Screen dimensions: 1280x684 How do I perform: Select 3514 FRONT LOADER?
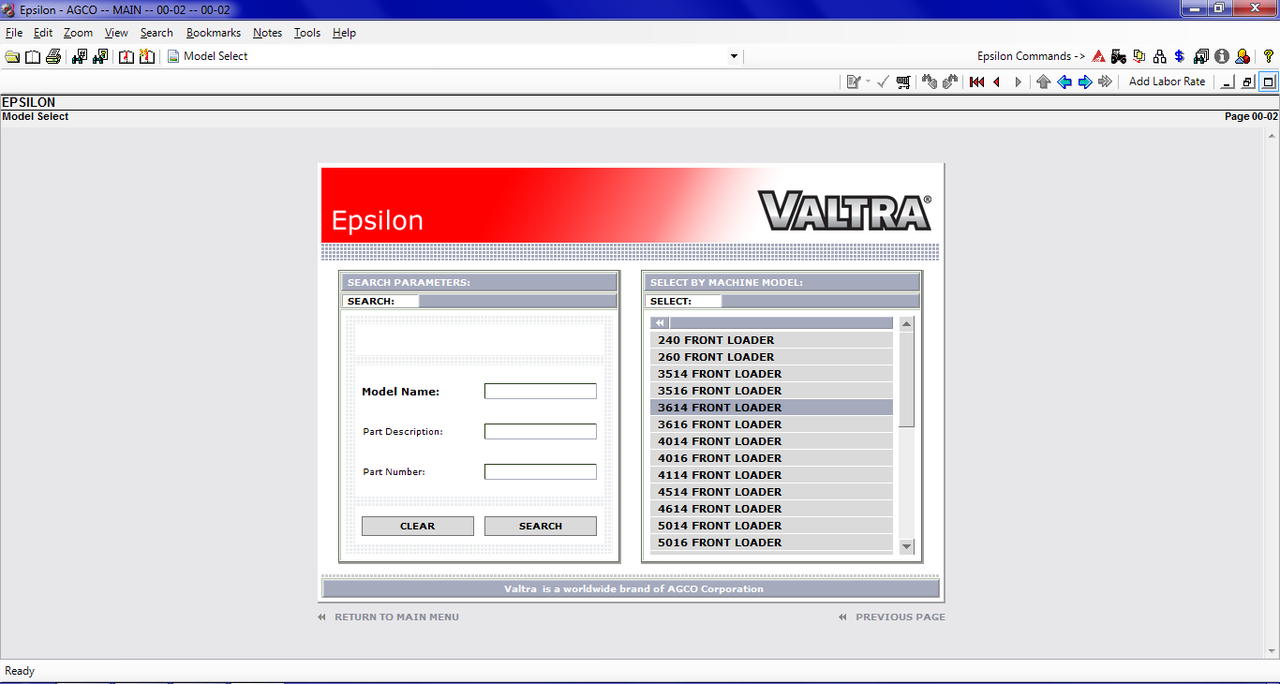coord(771,374)
